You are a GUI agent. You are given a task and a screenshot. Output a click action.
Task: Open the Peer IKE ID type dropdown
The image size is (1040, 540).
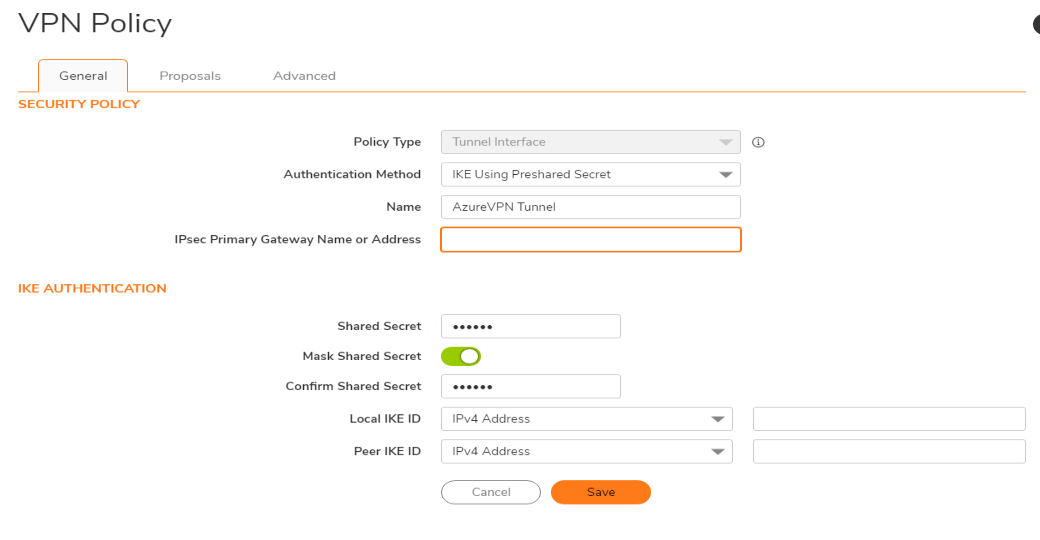pyautogui.click(x=586, y=451)
